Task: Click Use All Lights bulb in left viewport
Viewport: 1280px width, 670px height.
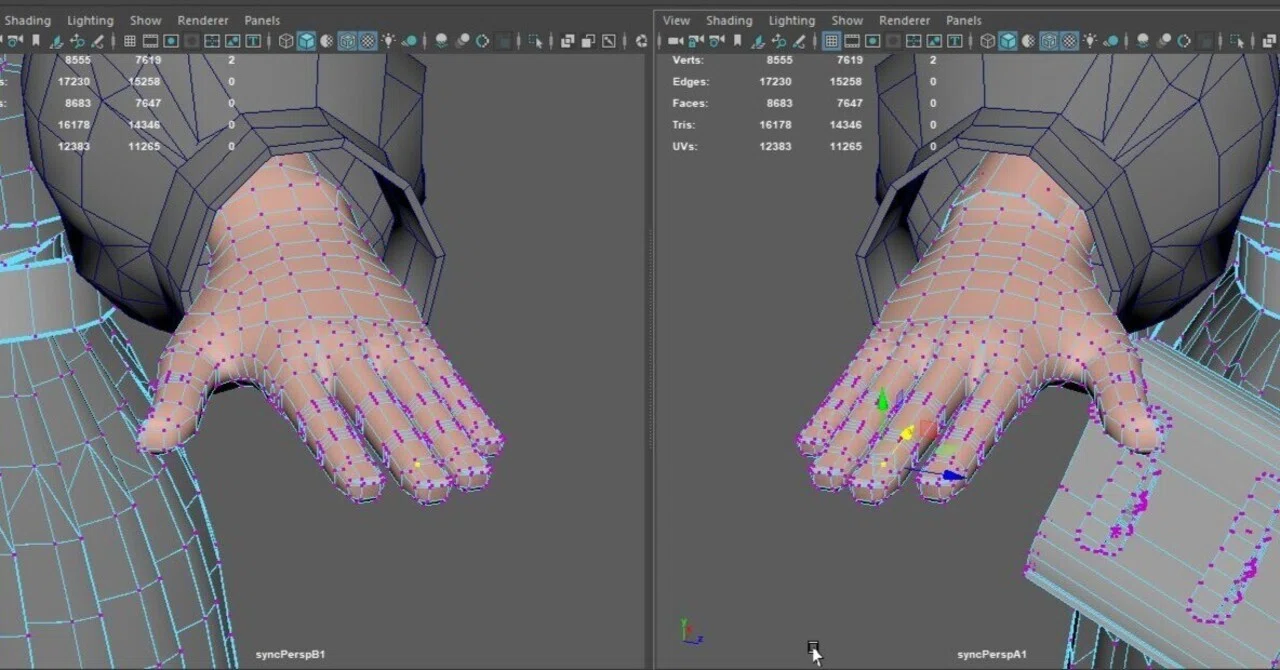Action: tap(389, 41)
